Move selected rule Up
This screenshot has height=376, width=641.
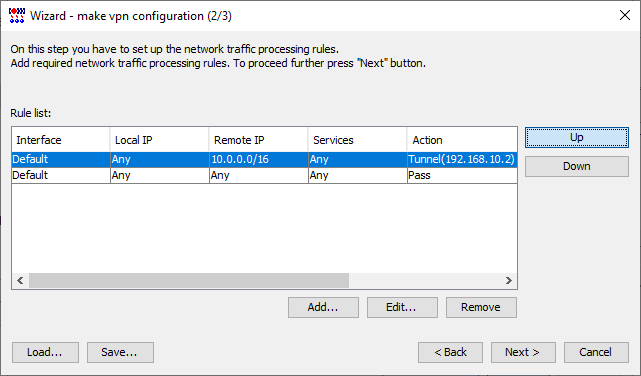tap(577, 137)
